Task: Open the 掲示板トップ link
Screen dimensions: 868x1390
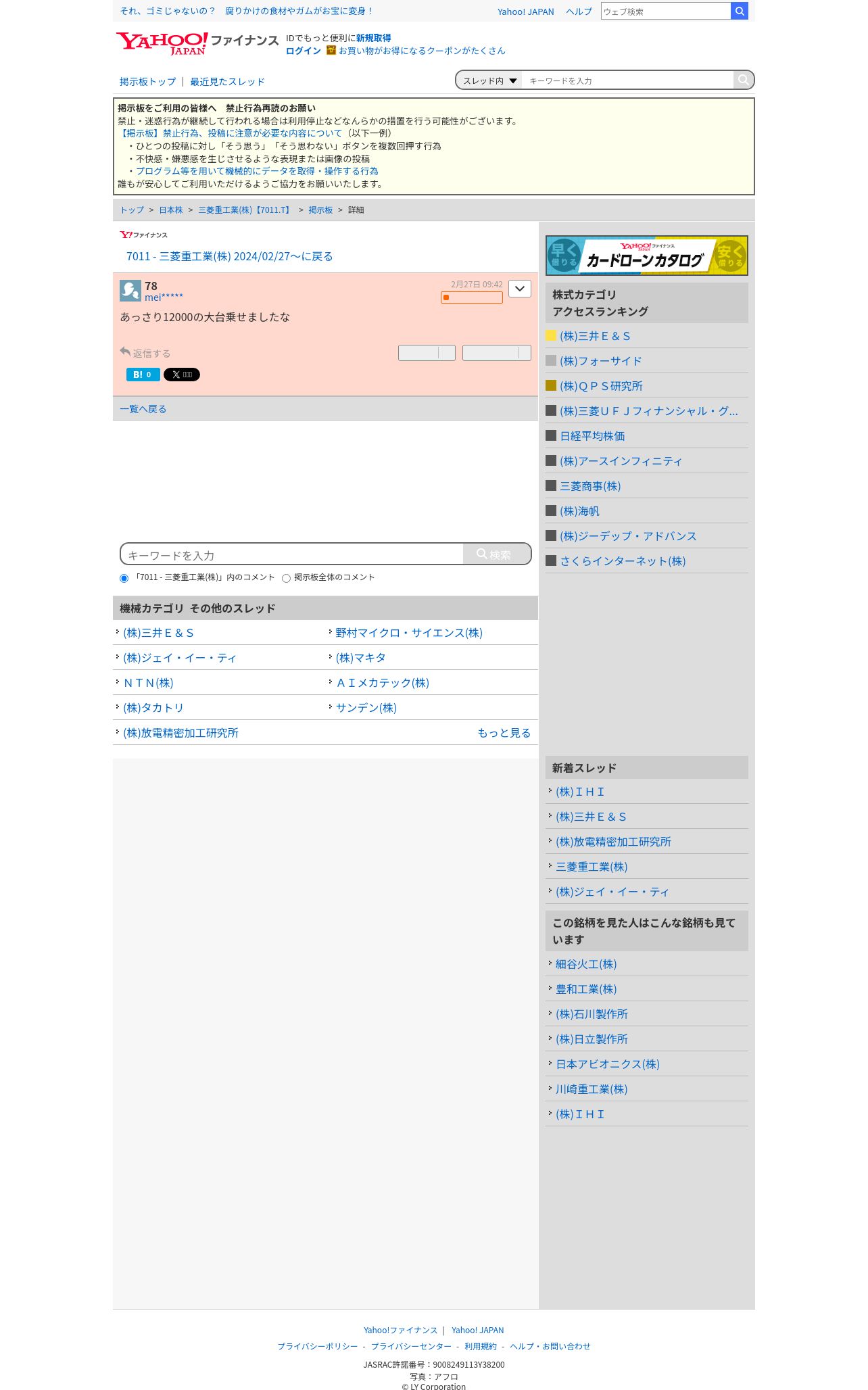Action: [x=147, y=82]
